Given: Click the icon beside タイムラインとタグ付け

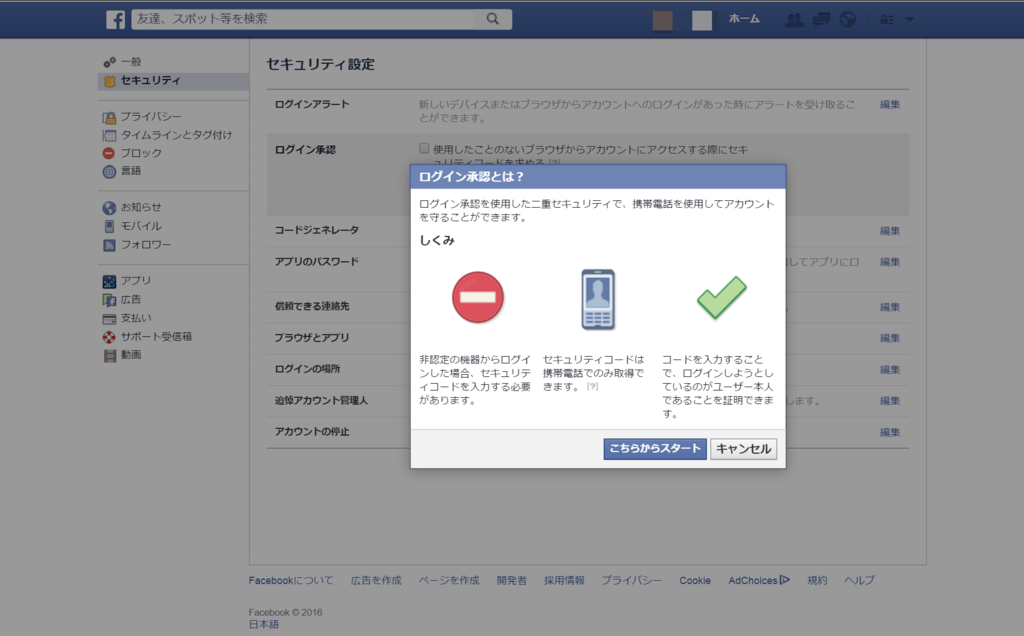Looking at the screenshot, I should (x=109, y=135).
